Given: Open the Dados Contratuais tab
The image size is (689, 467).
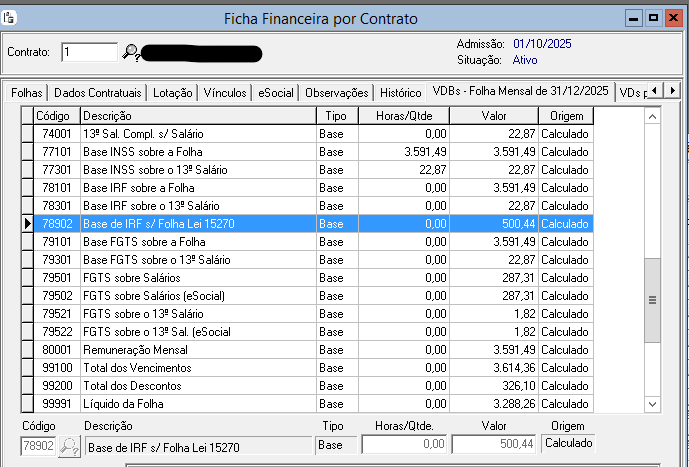Looking at the screenshot, I should (x=98, y=92).
